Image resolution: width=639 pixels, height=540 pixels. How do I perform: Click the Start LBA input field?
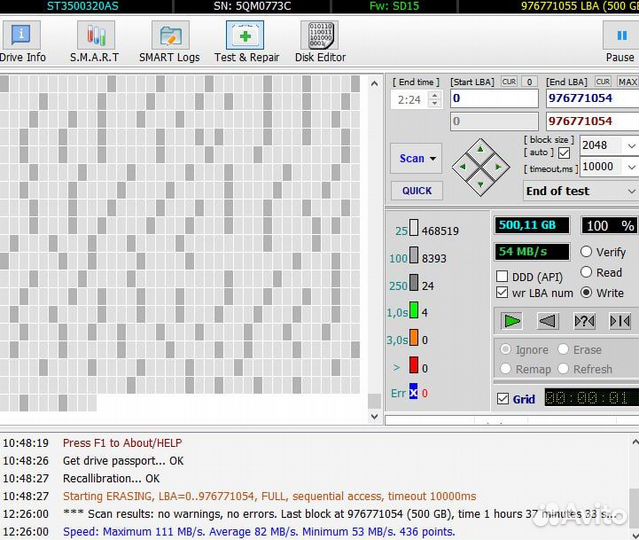[493, 99]
